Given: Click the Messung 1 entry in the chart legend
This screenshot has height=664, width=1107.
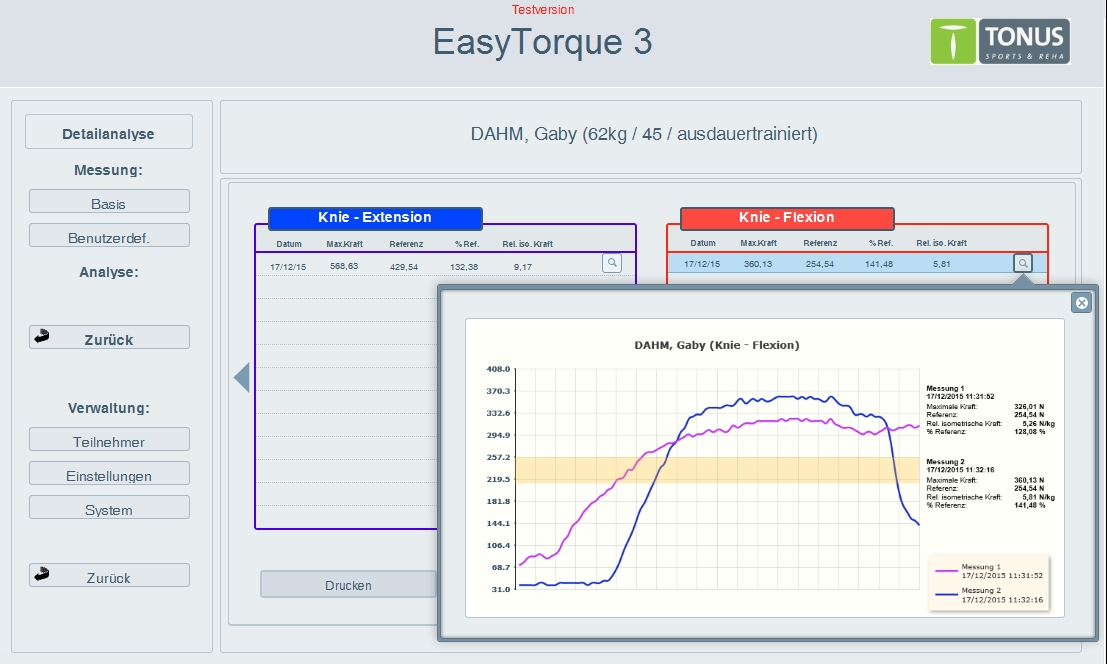Looking at the screenshot, I should [x=989, y=571].
